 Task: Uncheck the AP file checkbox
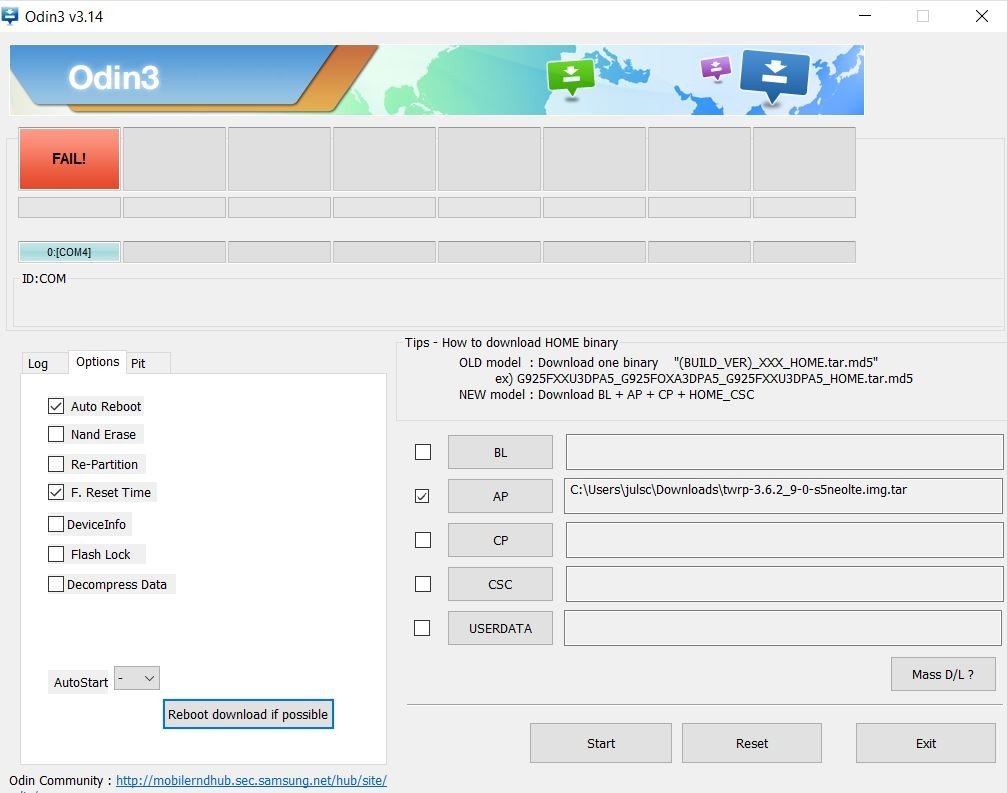[x=422, y=496]
